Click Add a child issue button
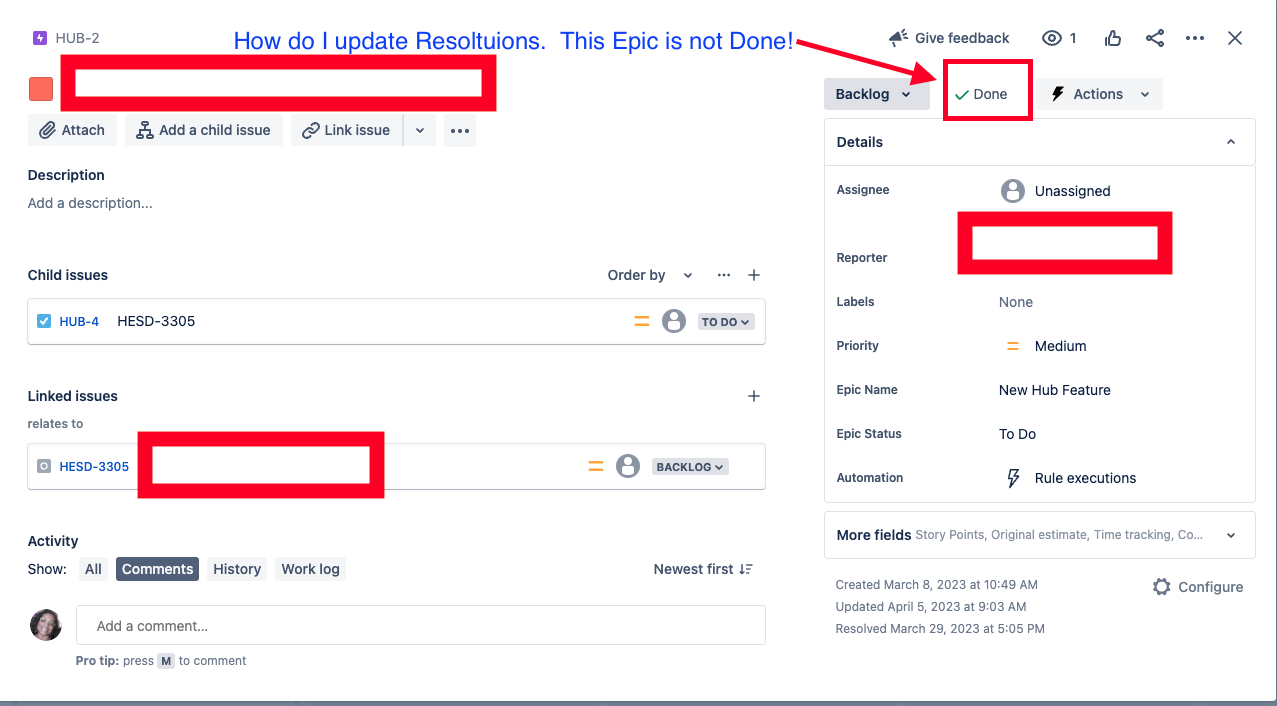 click(204, 130)
